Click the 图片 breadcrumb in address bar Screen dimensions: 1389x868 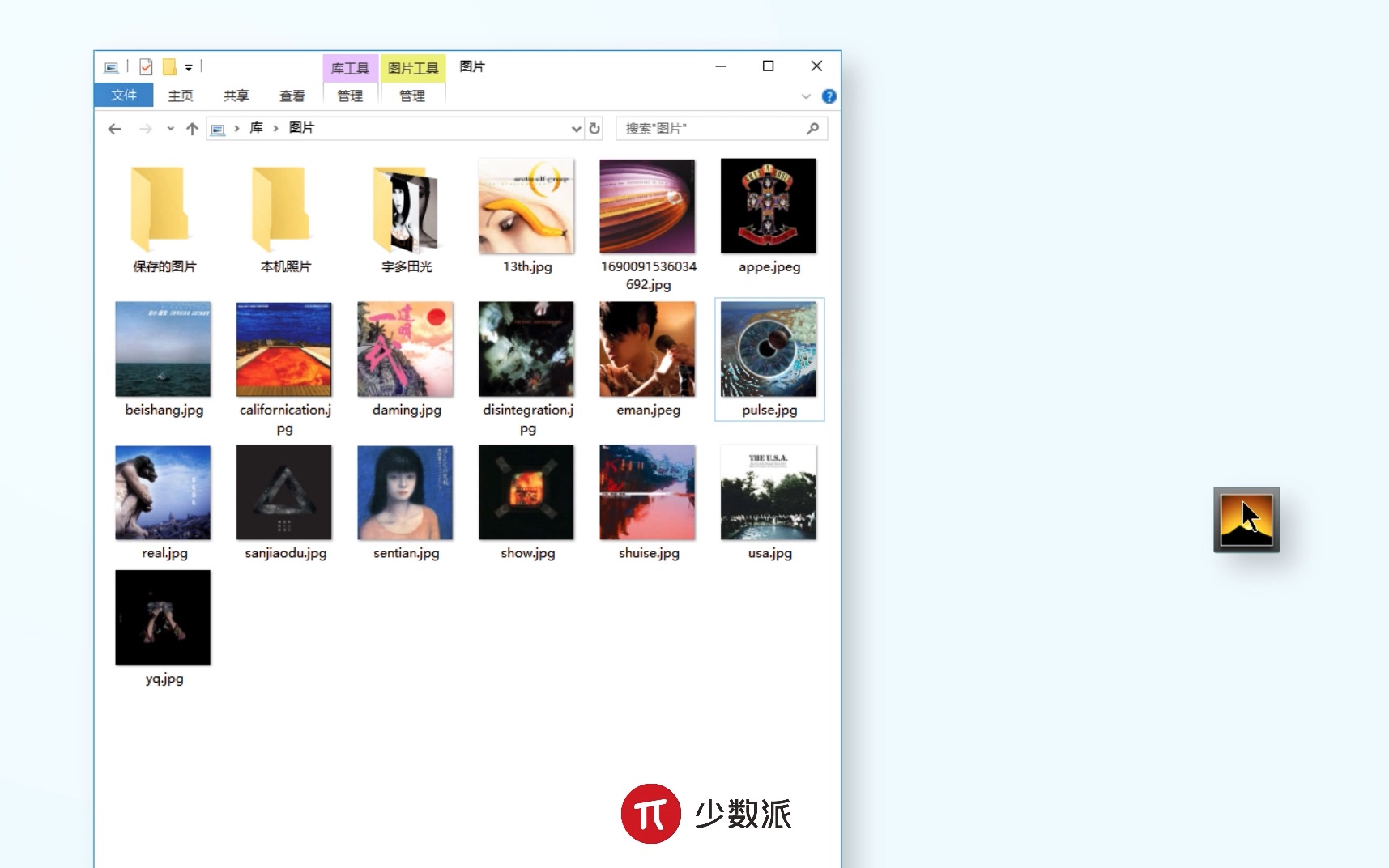[301, 128]
